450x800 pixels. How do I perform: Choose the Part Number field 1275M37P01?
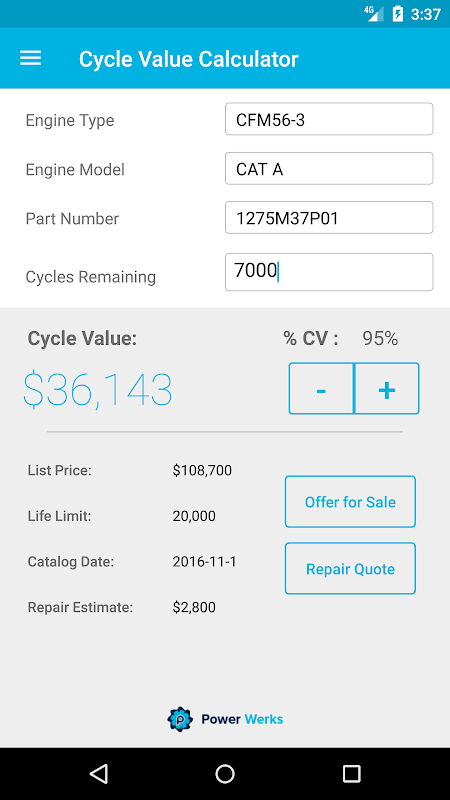pos(329,218)
